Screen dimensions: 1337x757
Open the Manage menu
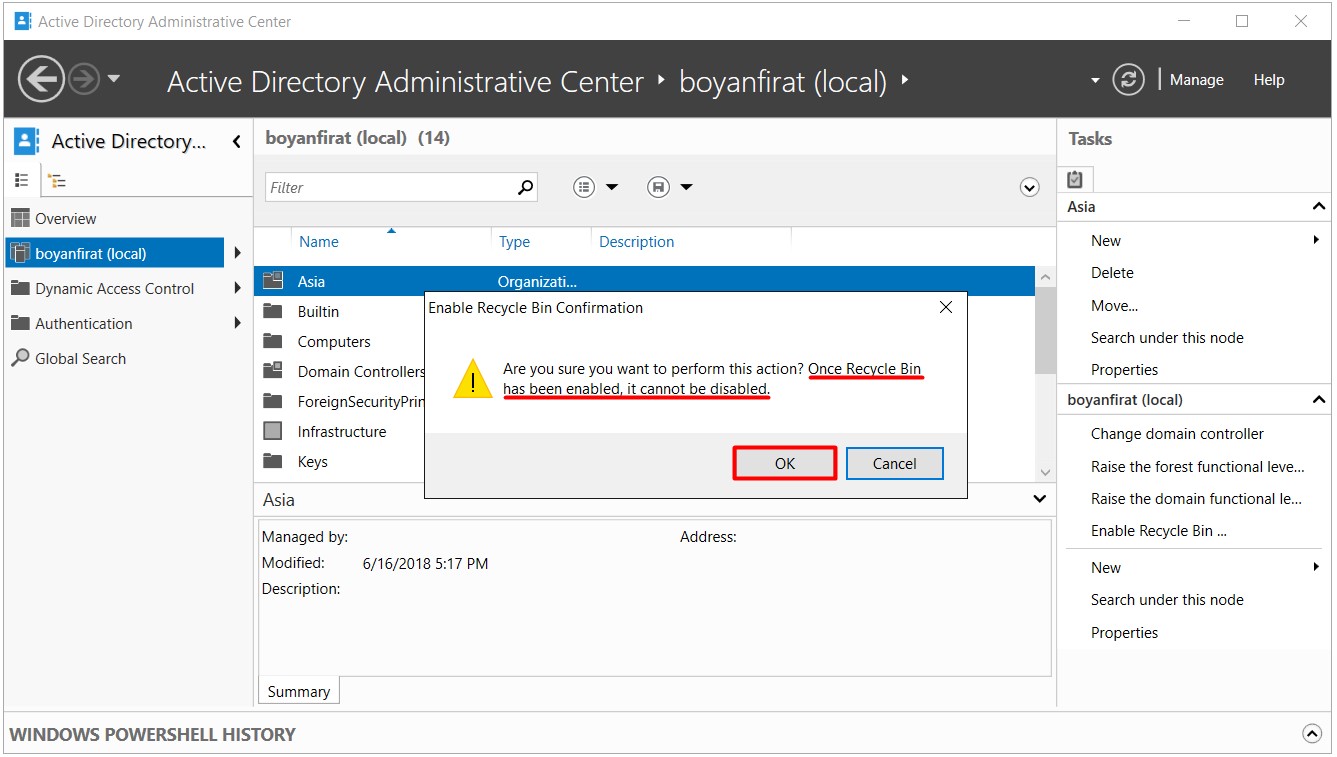point(1196,80)
